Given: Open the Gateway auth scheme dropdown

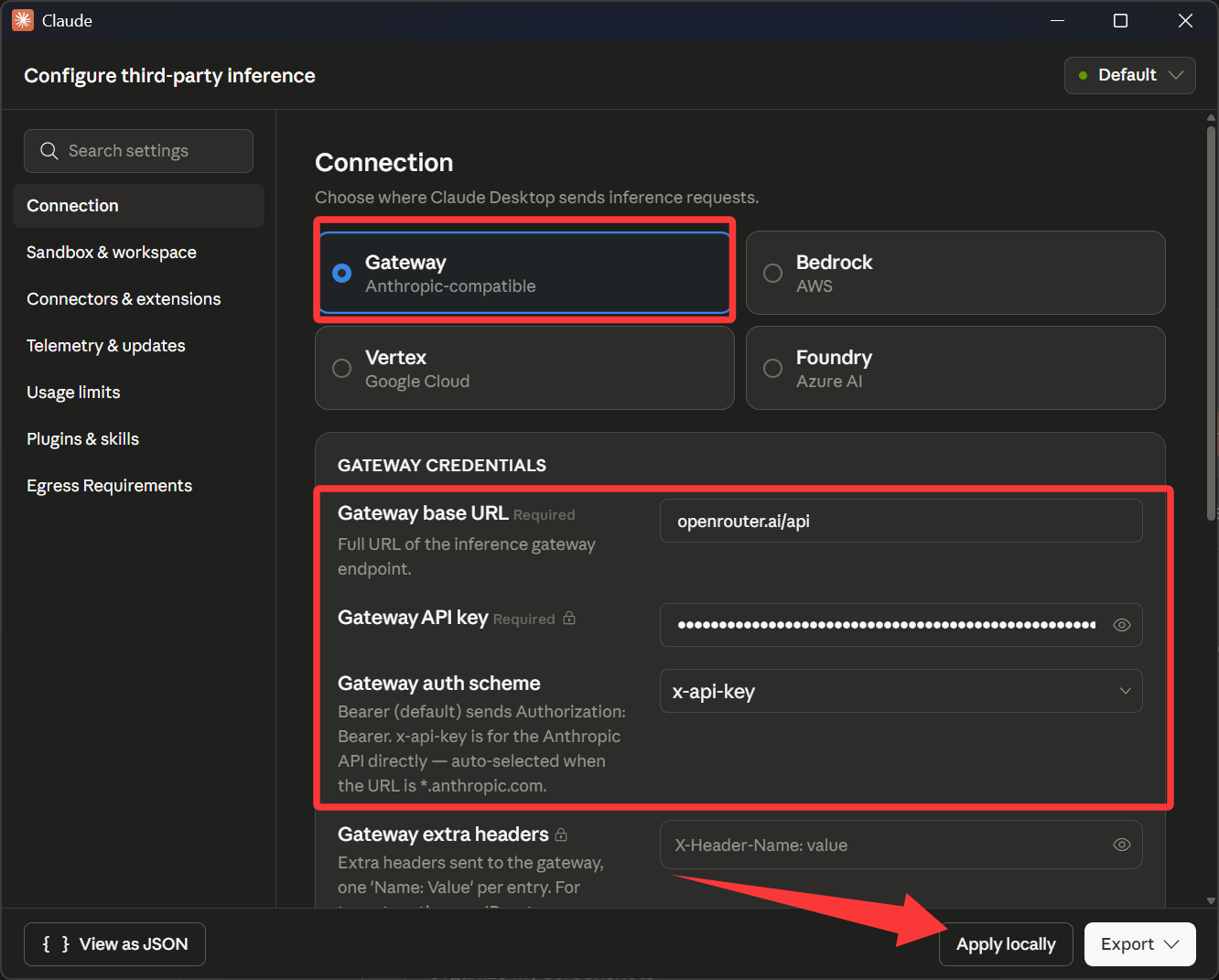Looking at the screenshot, I should tap(901, 692).
